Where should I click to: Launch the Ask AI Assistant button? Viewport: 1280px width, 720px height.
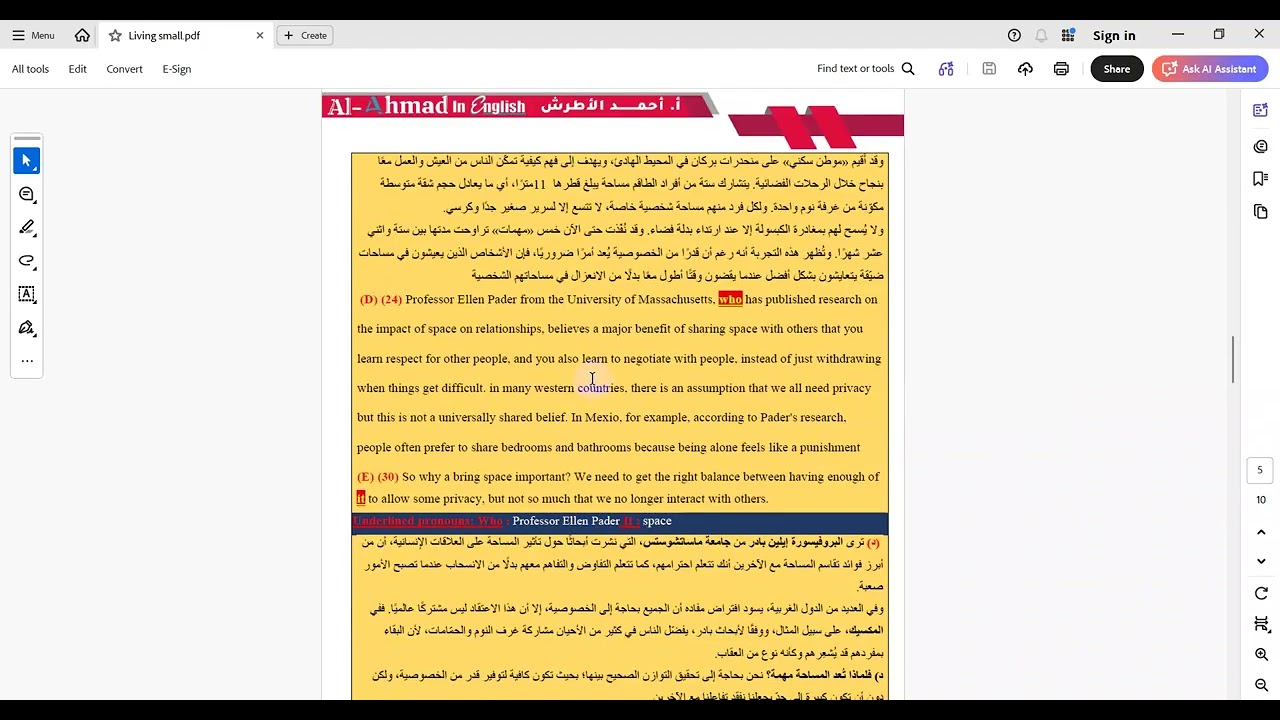1210,69
